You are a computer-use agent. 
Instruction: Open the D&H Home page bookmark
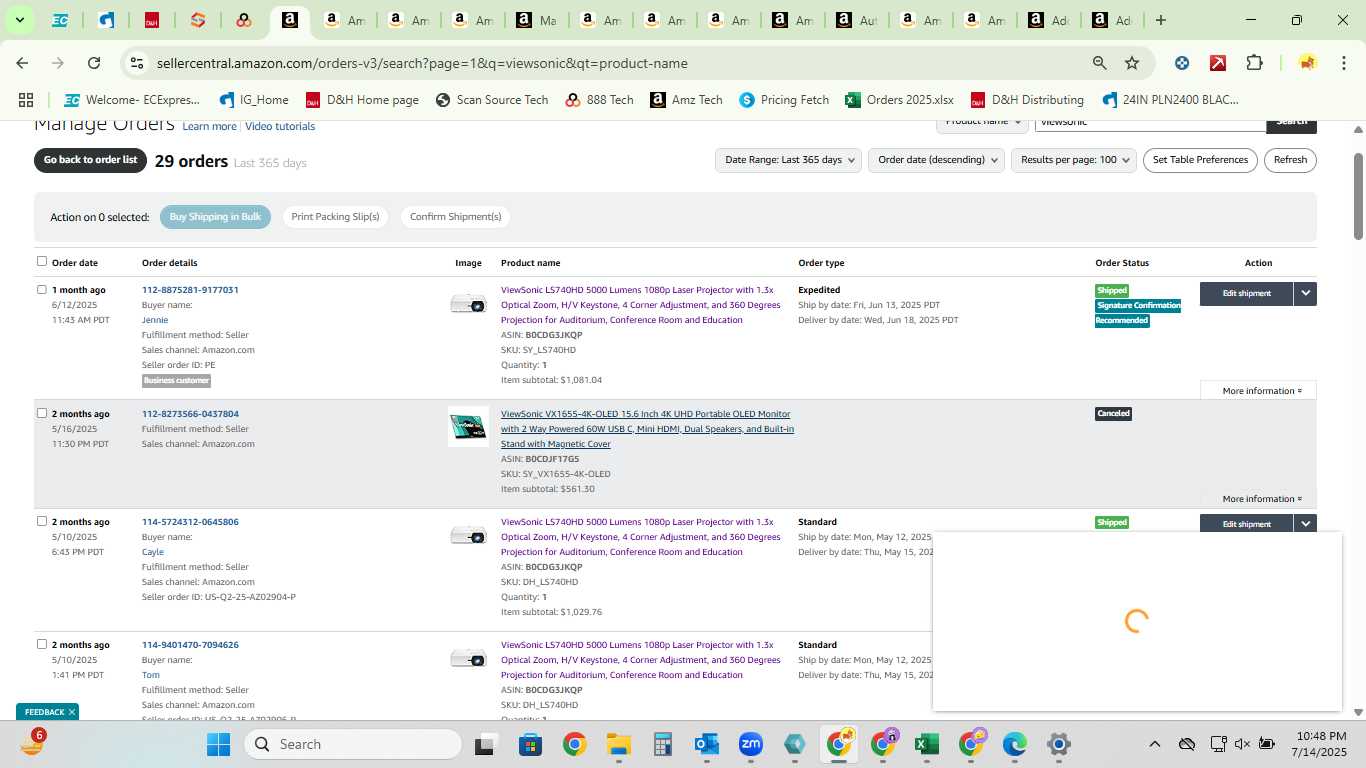click(362, 100)
